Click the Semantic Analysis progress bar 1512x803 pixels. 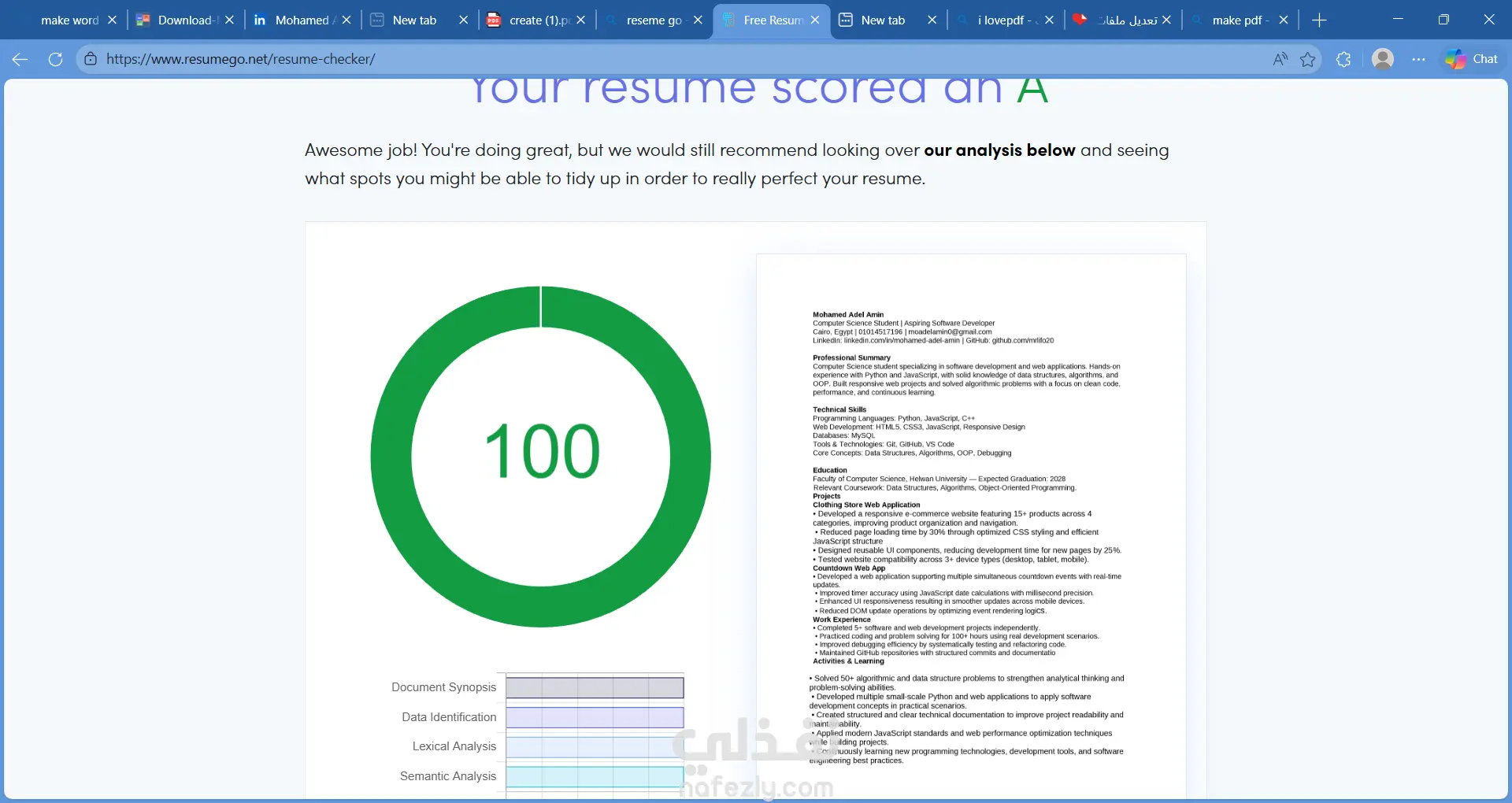pyautogui.click(x=595, y=776)
